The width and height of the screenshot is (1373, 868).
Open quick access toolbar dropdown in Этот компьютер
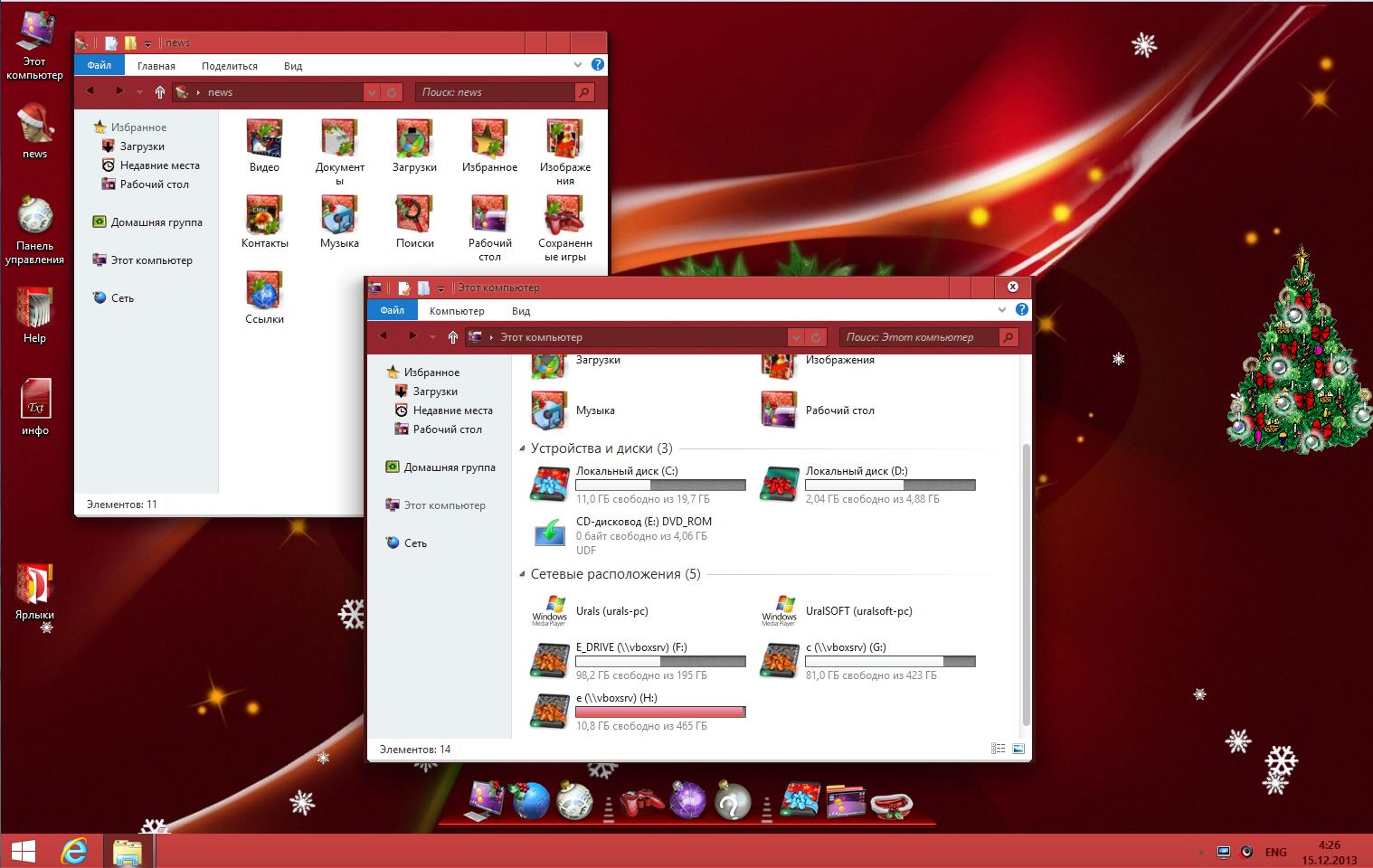(x=441, y=288)
